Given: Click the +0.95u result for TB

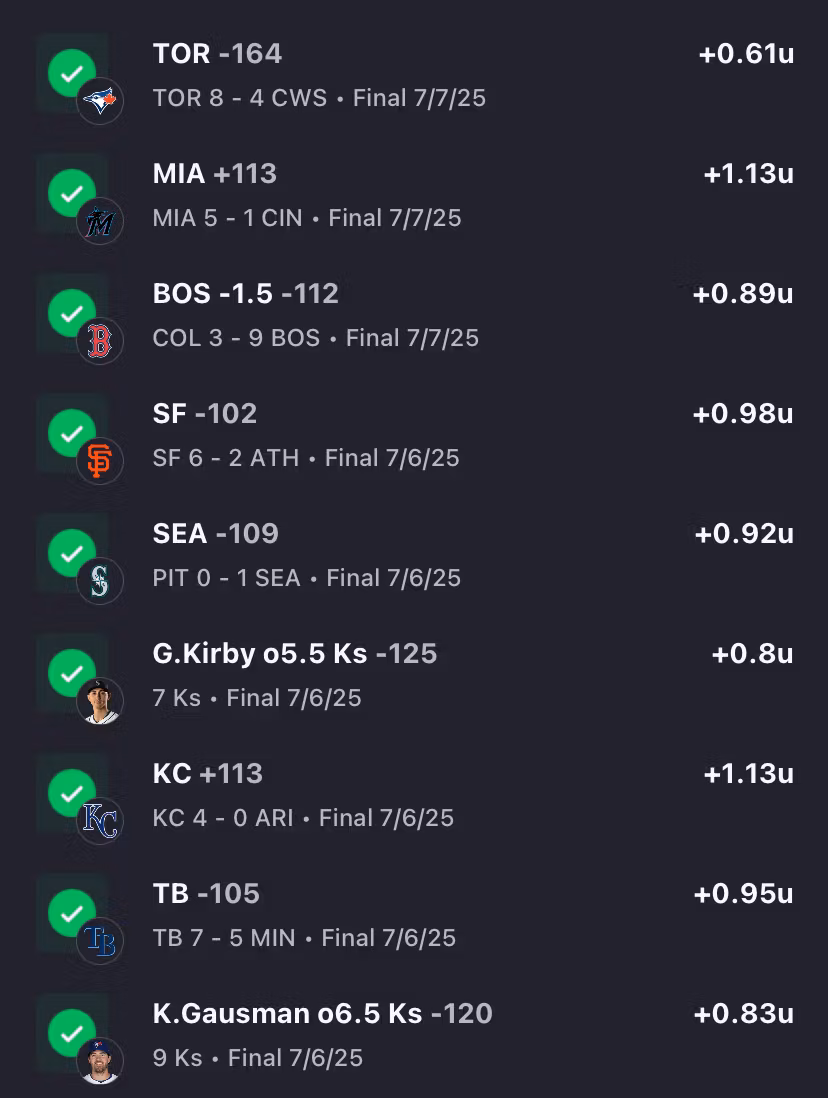Looking at the screenshot, I should coord(743,893).
